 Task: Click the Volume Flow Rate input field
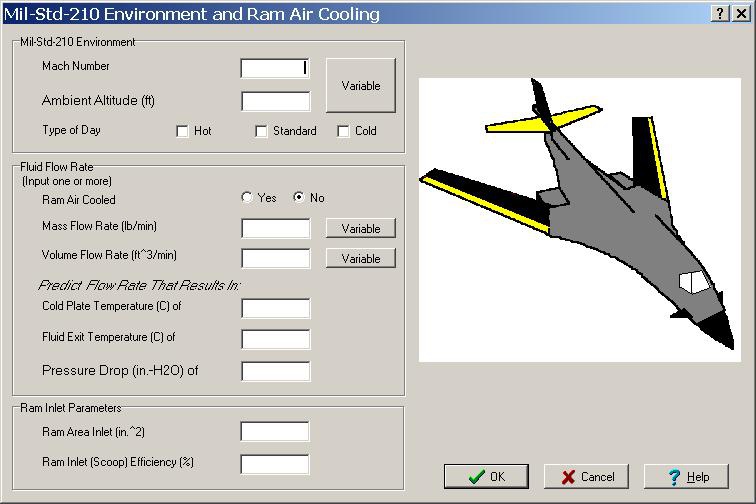coord(275,258)
